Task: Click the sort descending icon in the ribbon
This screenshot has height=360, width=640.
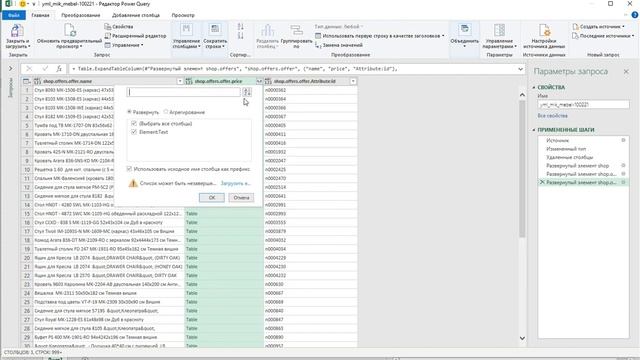Action: (240, 36)
